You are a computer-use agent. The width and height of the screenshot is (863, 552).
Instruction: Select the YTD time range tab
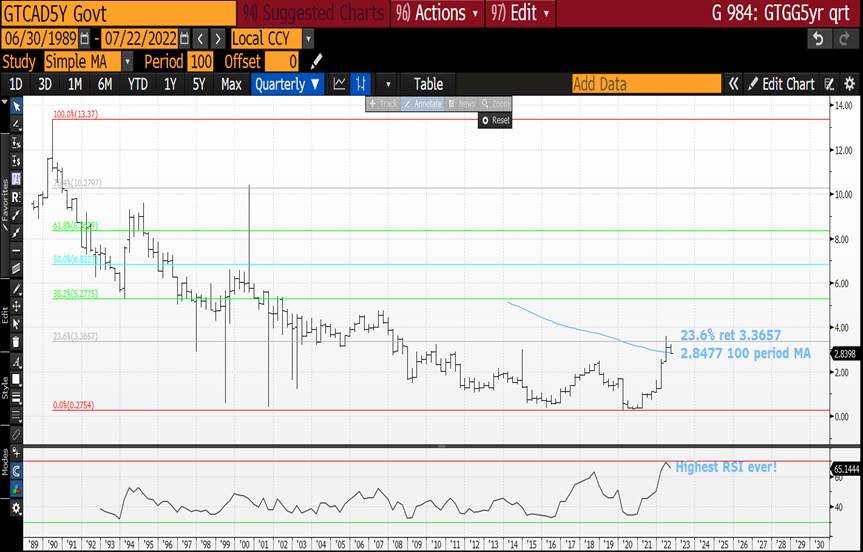[x=138, y=84]
